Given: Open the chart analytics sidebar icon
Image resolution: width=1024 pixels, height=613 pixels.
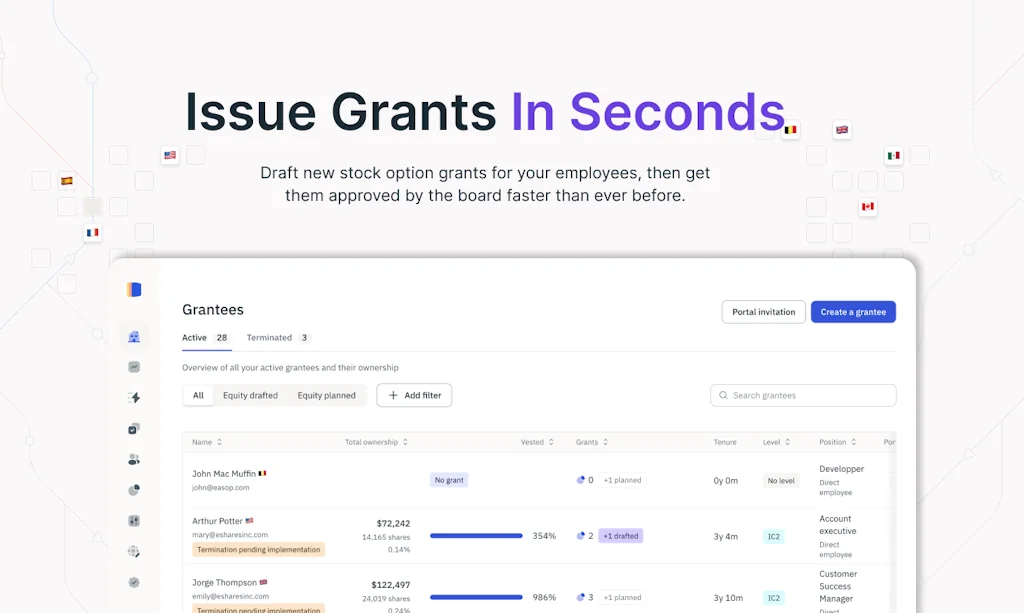Looking at the screenshot, I should pyautogui.click(x=134, y=367).
